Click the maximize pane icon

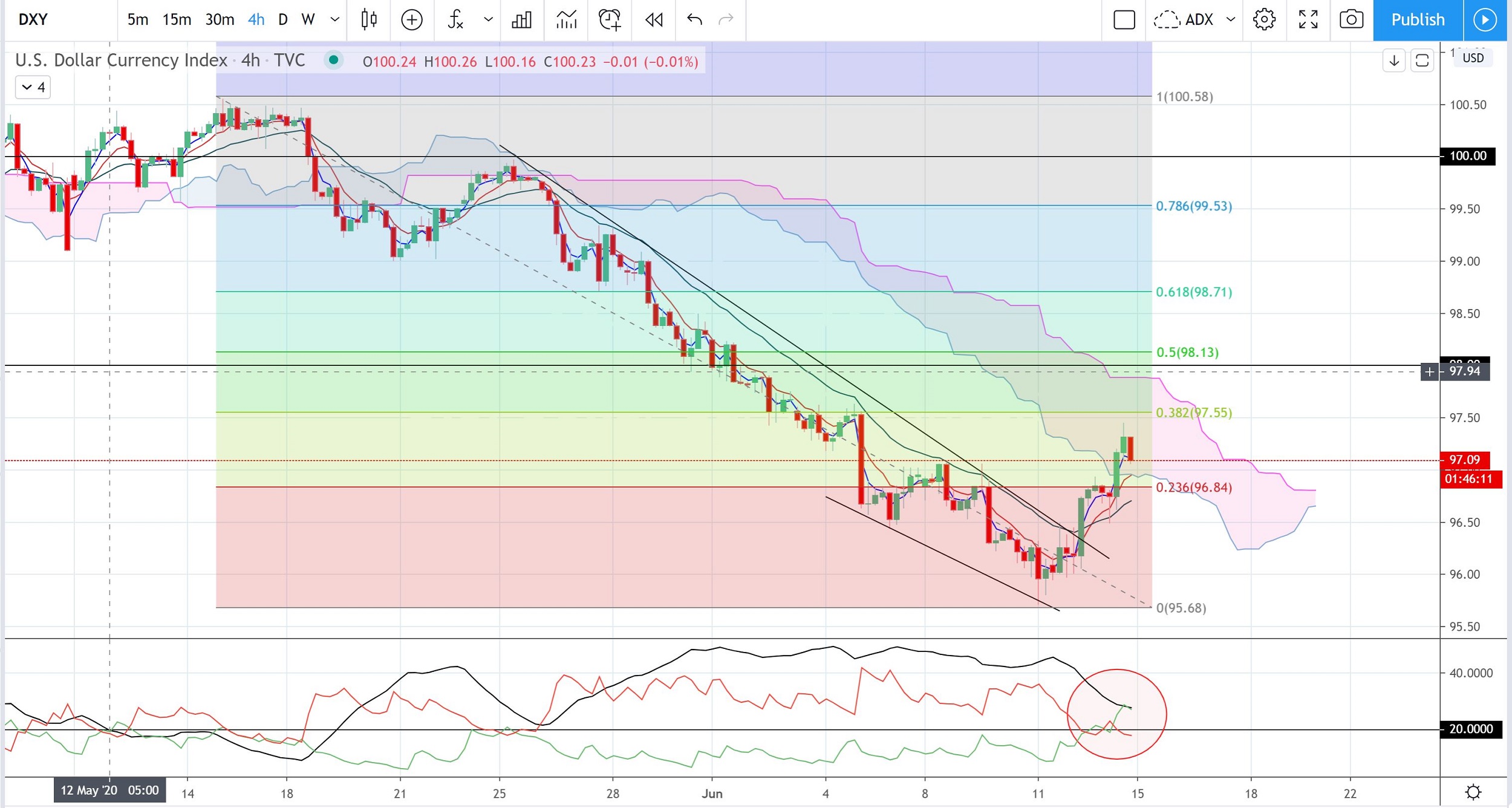(x=1422, y=60)
